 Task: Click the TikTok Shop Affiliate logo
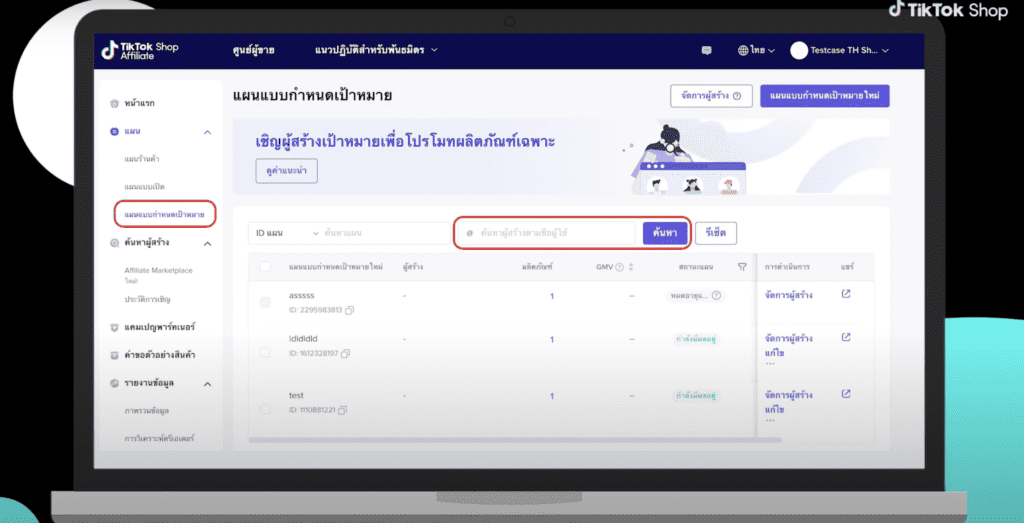pos(140,50)
